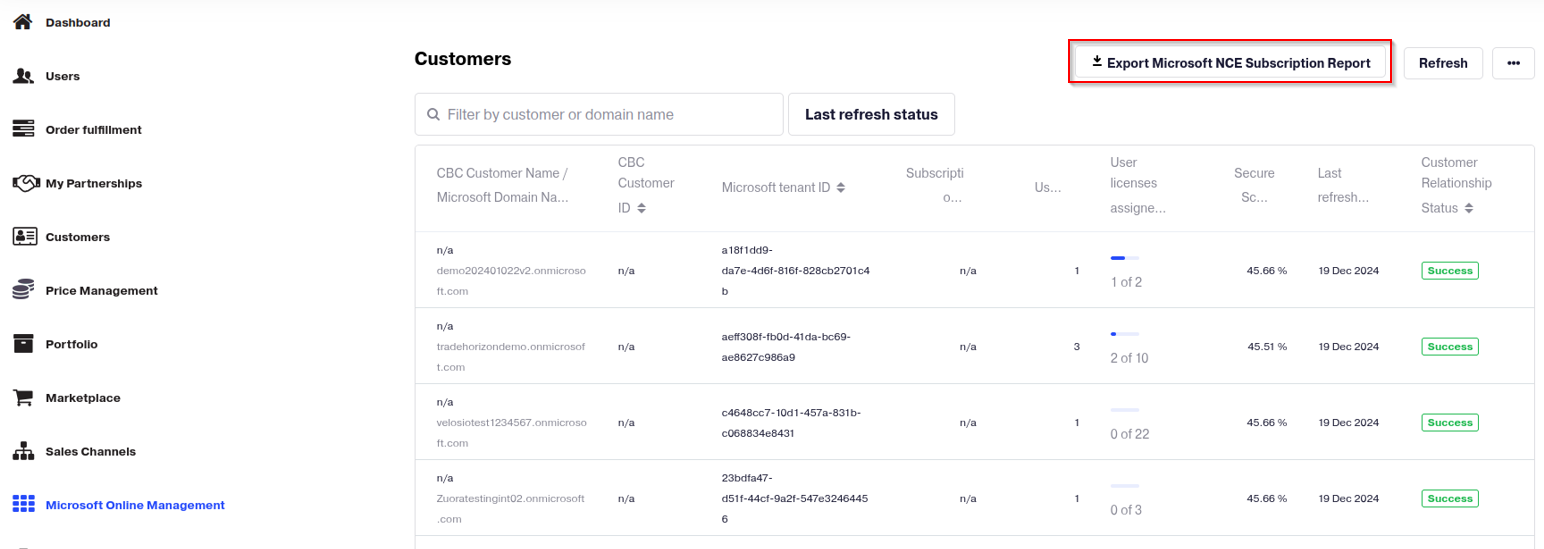
Task: Click tenant ID starting with c4648cc7
Action: (x=790, y=422)
